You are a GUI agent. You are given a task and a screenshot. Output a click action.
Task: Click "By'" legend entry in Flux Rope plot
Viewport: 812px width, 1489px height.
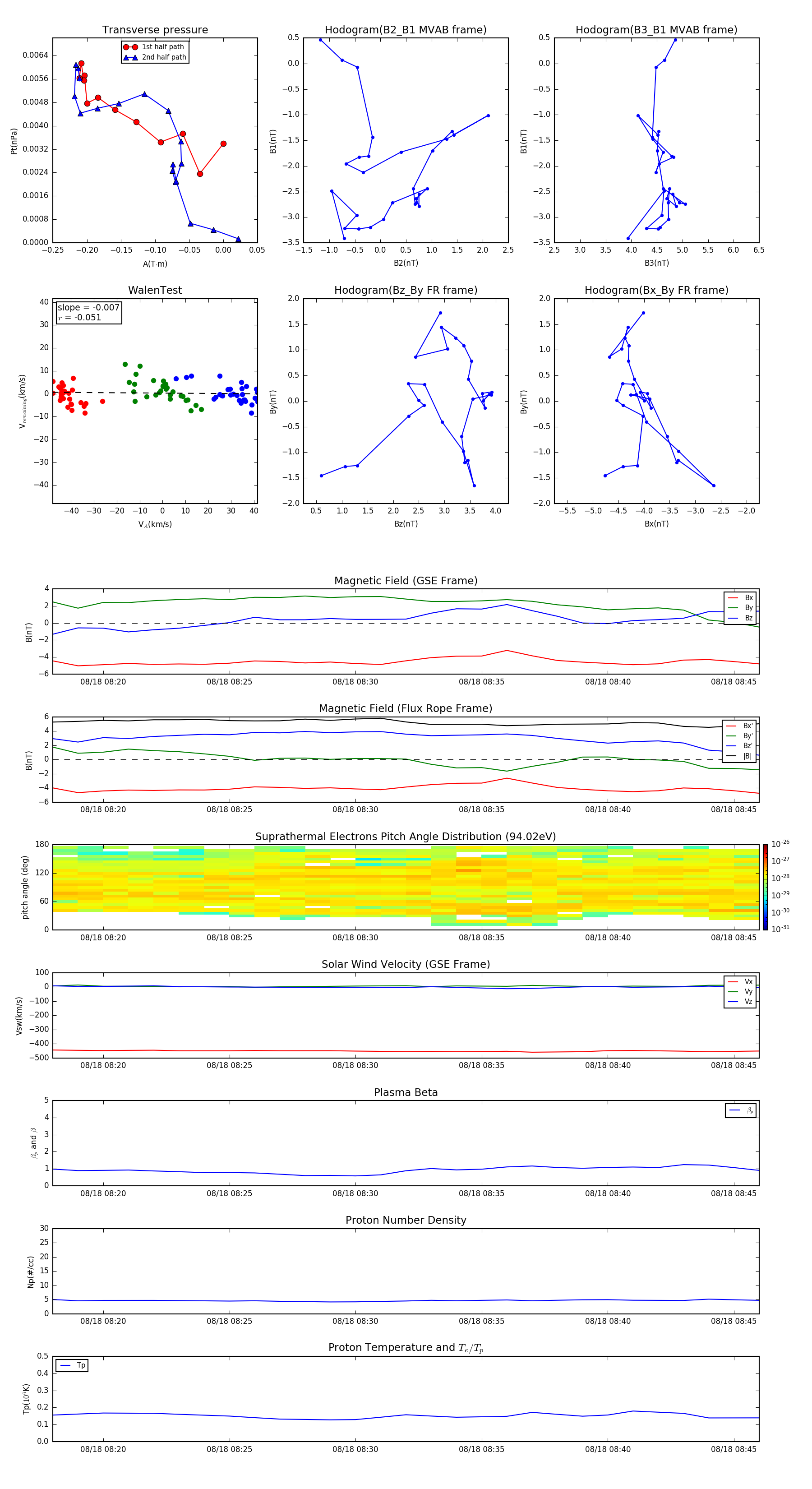tap(740, 736)
